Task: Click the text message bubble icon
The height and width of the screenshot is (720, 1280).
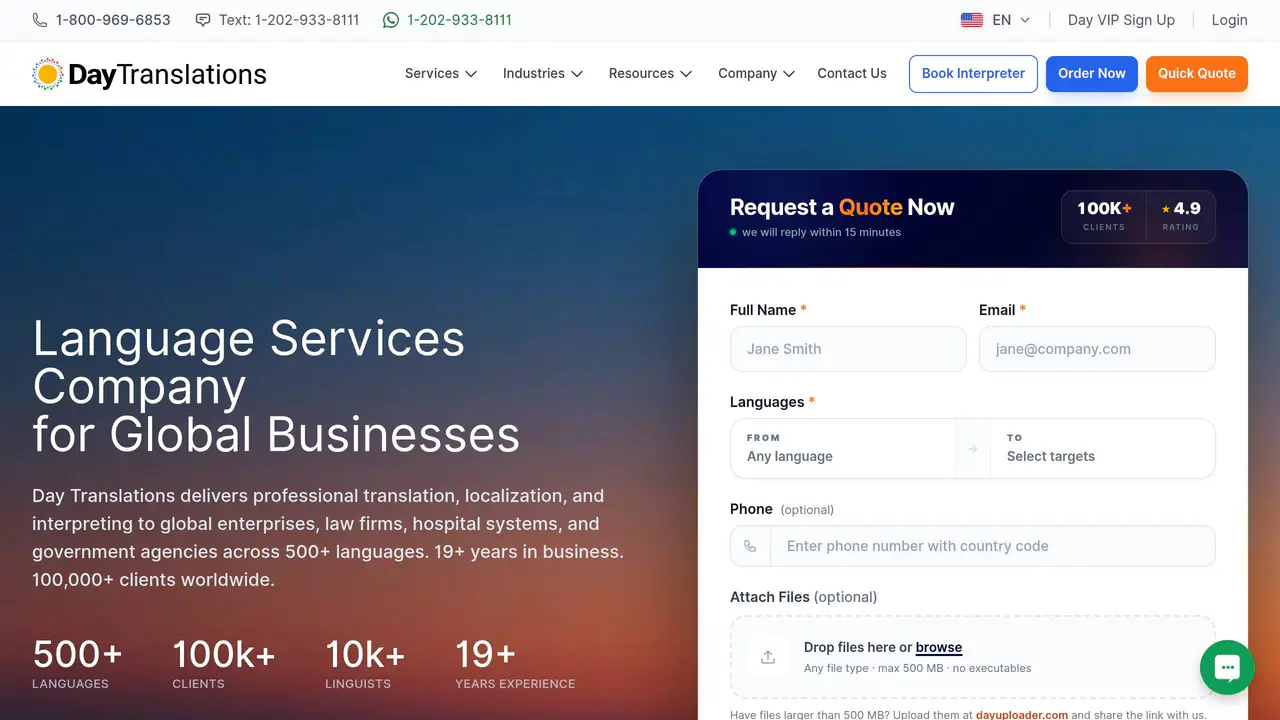Action: [x=203, y=20]
